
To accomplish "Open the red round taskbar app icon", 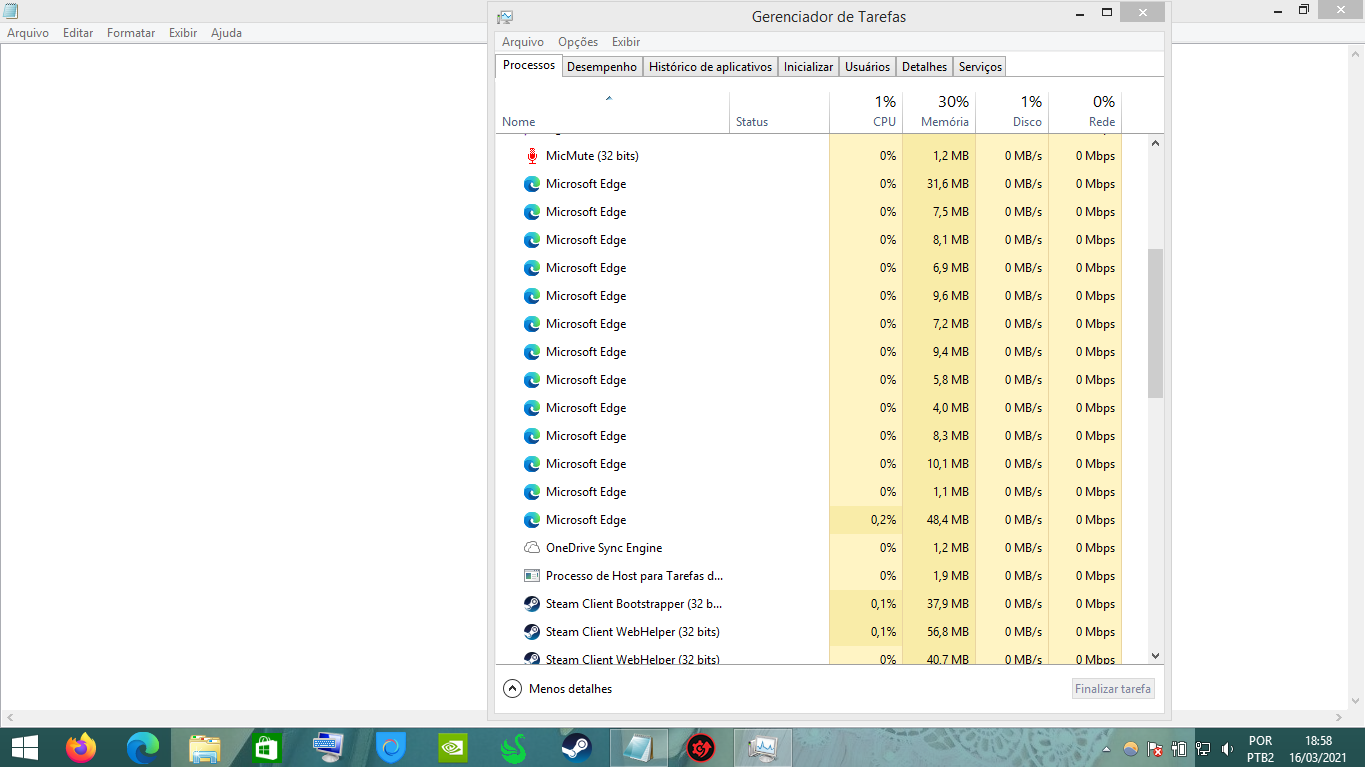I will point(701,748).
